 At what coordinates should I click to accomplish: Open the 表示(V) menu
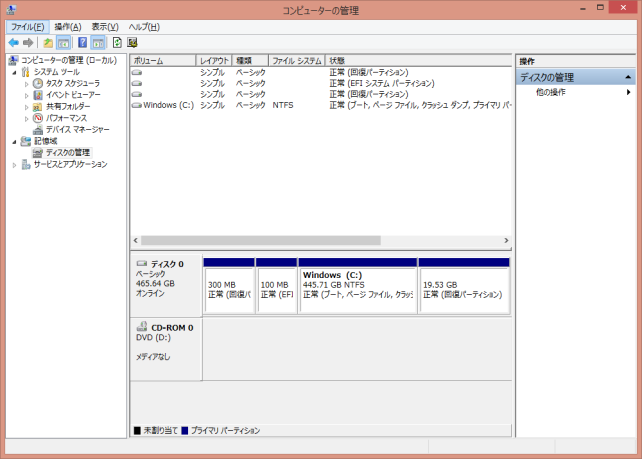pos(104,26)
